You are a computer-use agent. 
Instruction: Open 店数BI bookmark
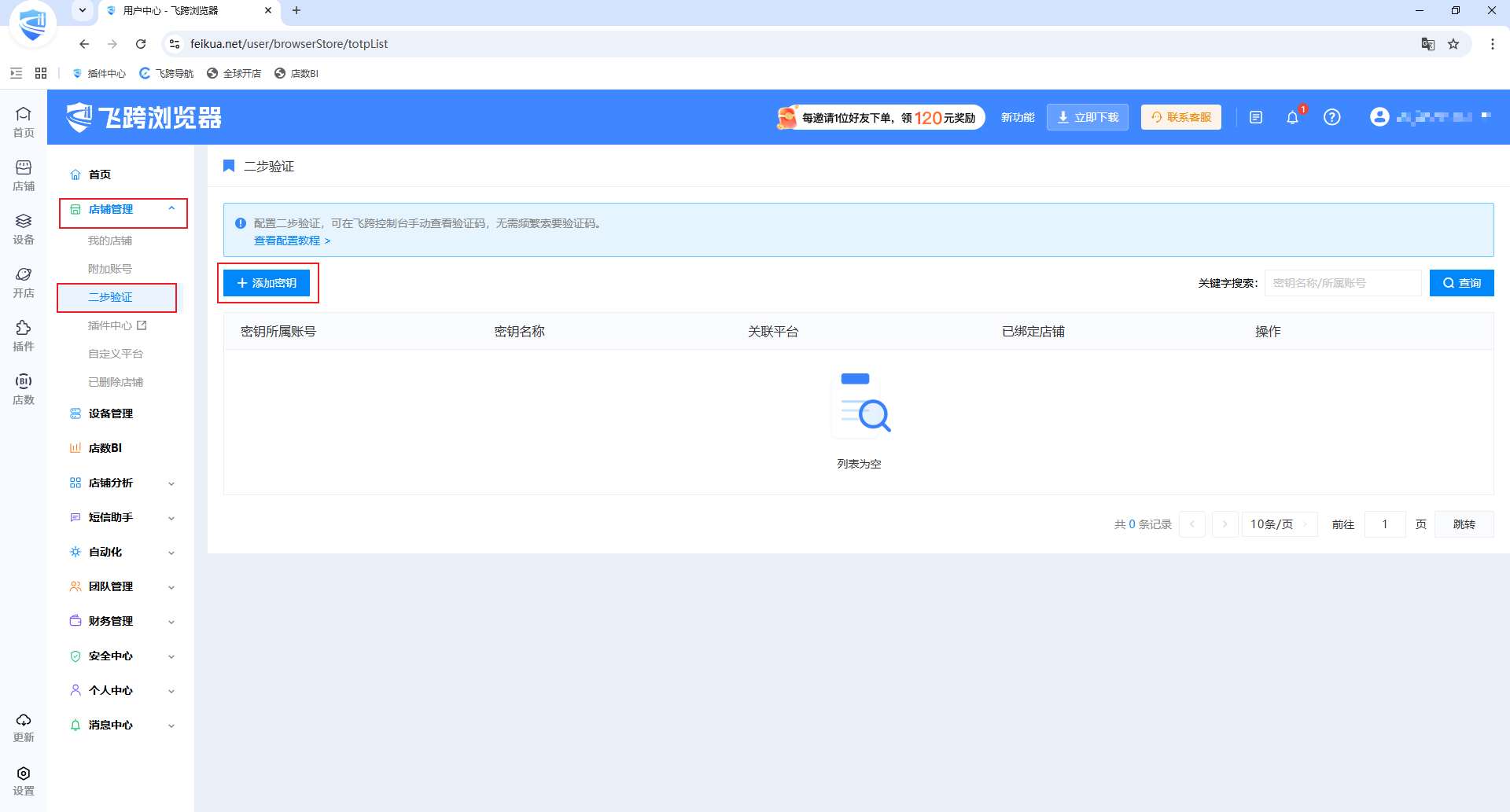296,73
